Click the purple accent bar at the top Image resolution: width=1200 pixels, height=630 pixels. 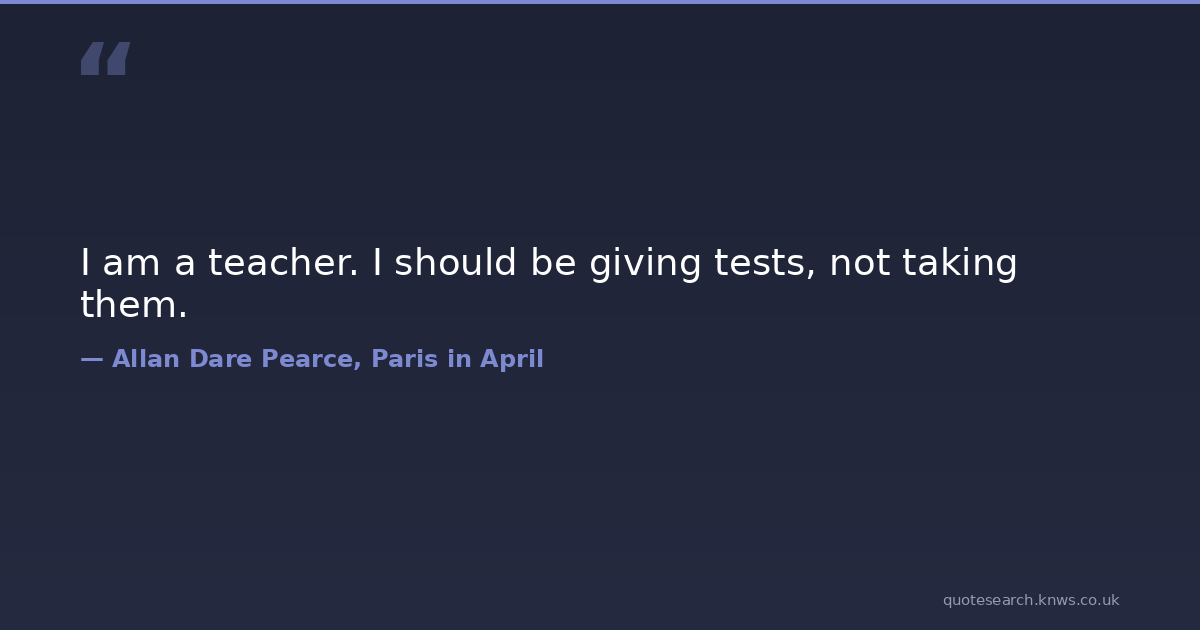coord(600,2)
